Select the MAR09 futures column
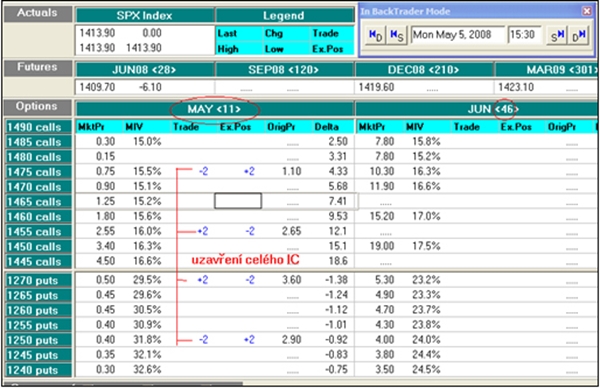This screenshot has height=388, width=600. coord(546,70)
